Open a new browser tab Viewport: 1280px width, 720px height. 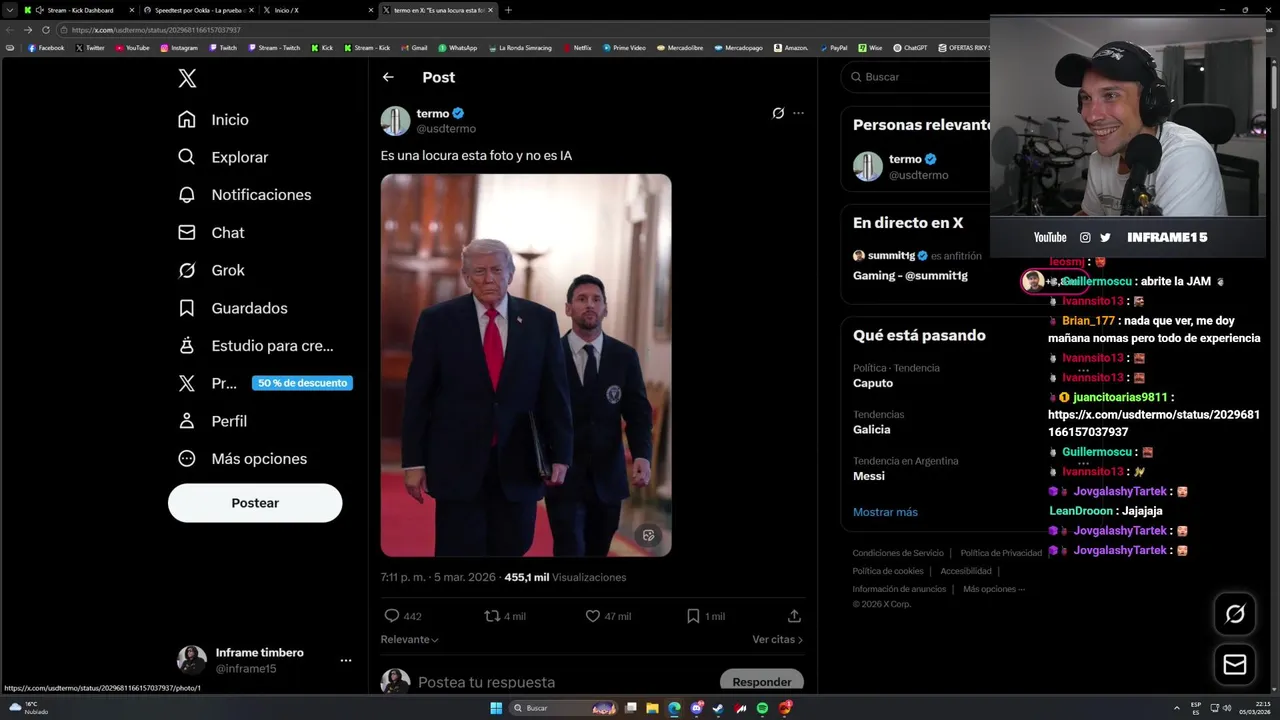508,10
